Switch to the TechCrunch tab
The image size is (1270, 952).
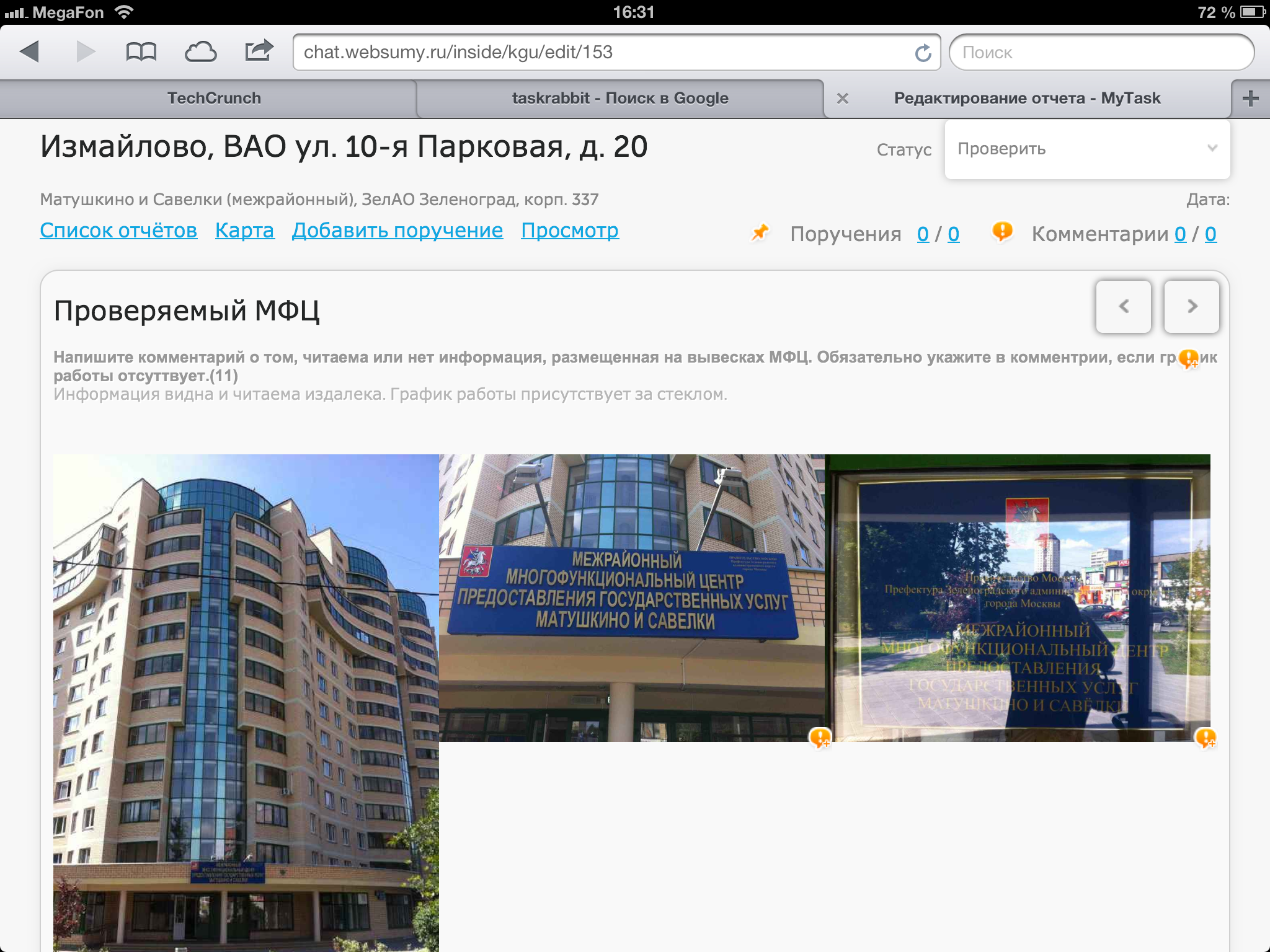tap(214, 99)
